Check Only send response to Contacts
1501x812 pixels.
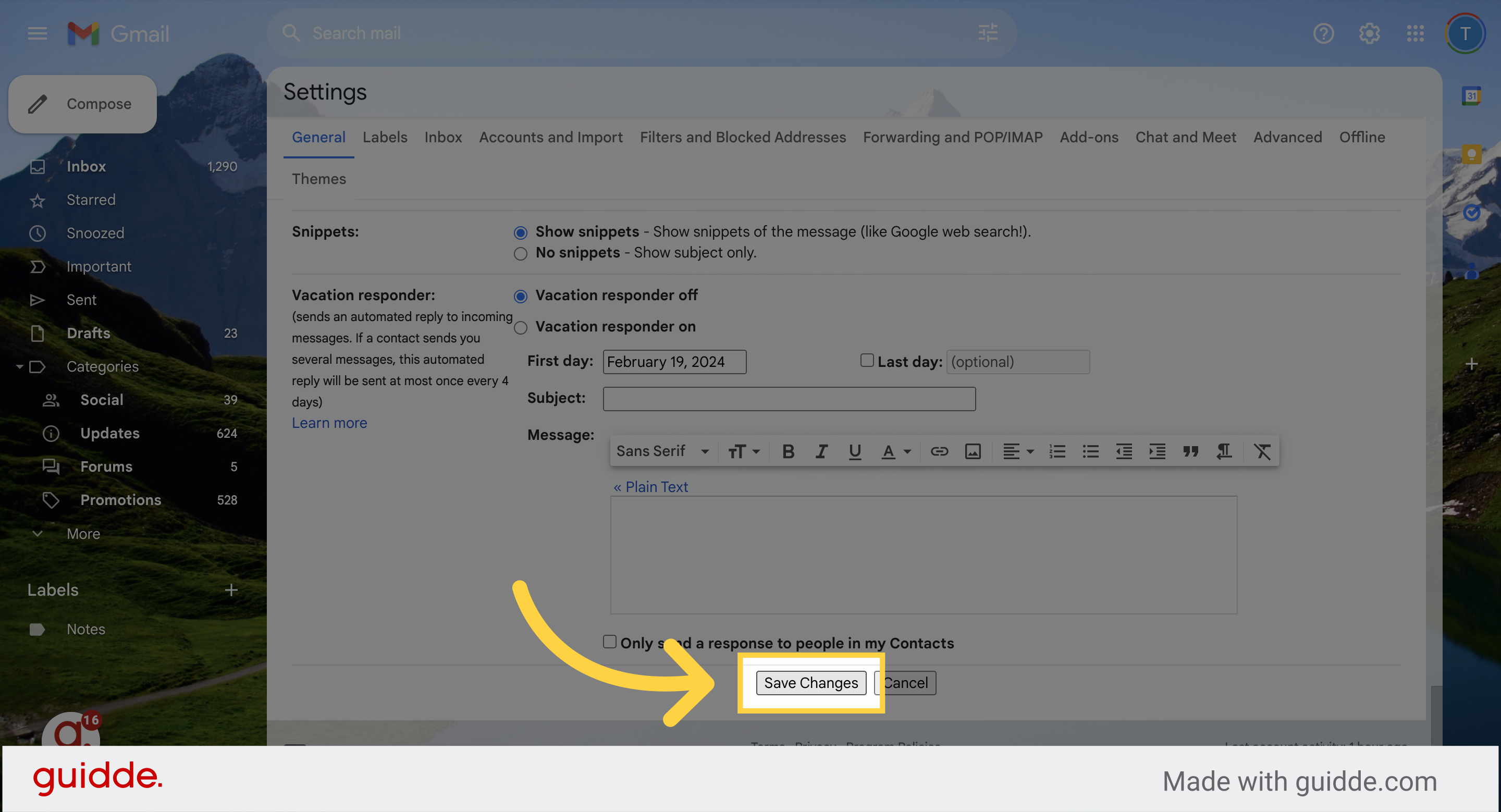point(609,642)
